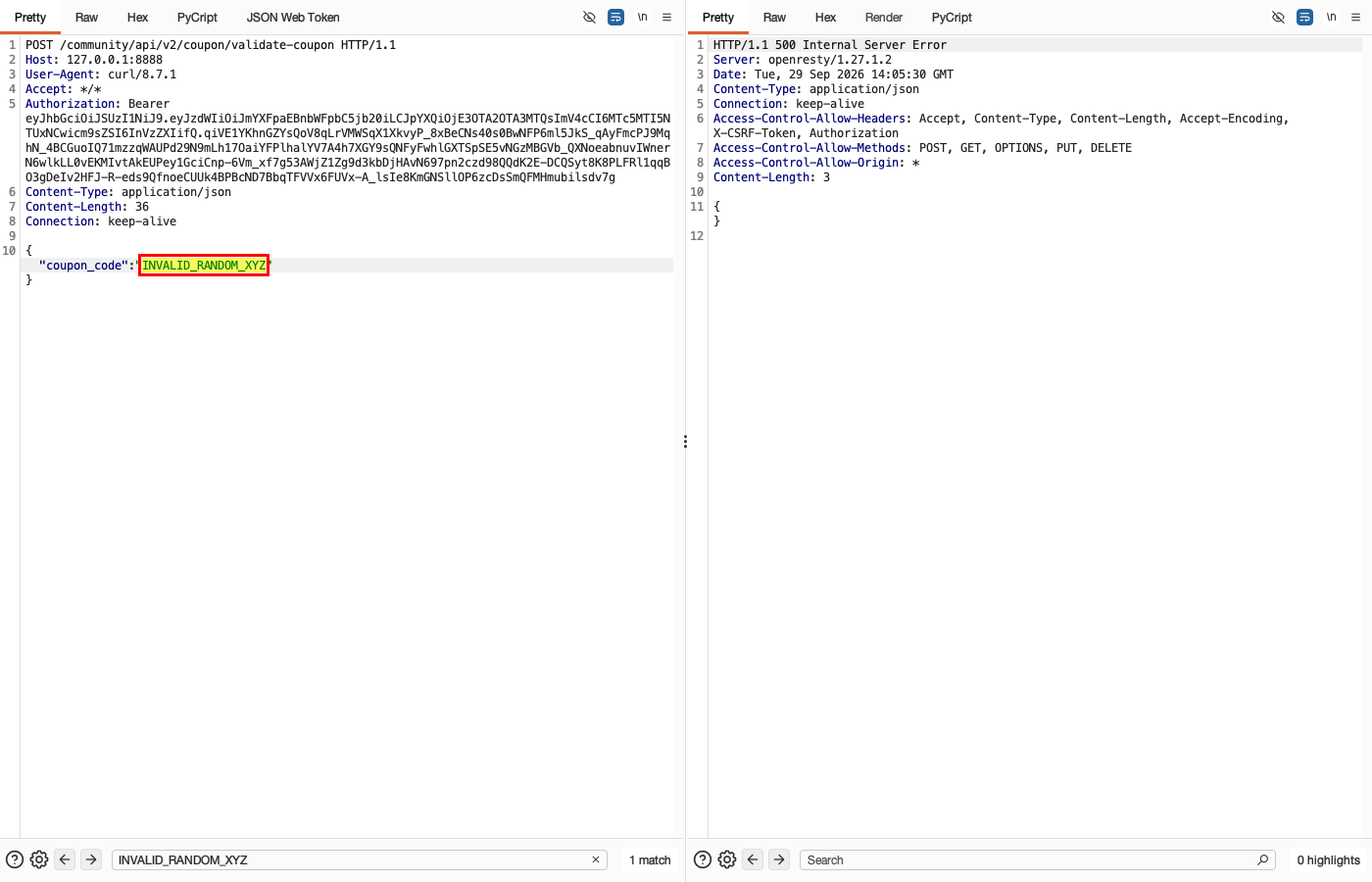Select request Pretty tab
Screen dimensions: 1372x882
click(x=30, y=18)
